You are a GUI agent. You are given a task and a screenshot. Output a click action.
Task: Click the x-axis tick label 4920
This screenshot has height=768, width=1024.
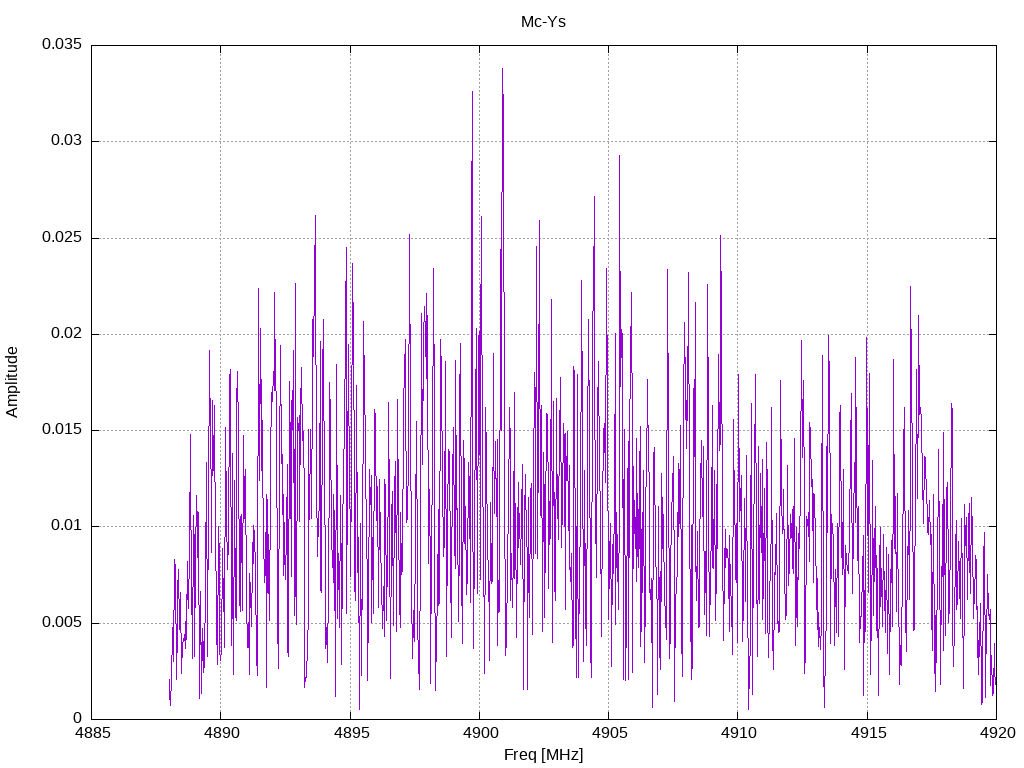point(997,733)
